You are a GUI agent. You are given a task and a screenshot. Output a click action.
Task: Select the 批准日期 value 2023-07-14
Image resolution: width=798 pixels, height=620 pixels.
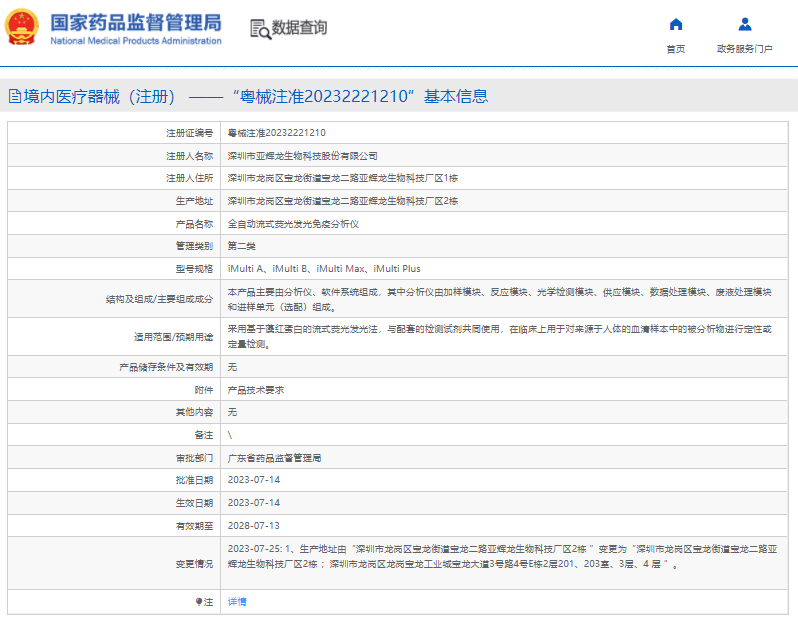click(x=253, y=480)
